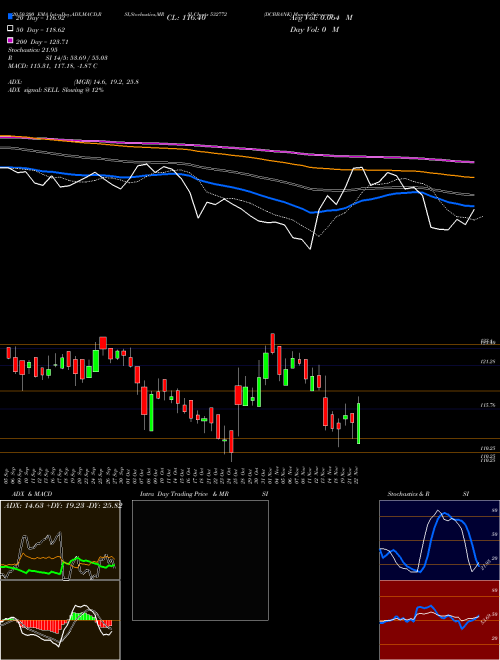Open the red RSI chart panel
This screenshot has width=500, height=660.
(x=439, y=620)
